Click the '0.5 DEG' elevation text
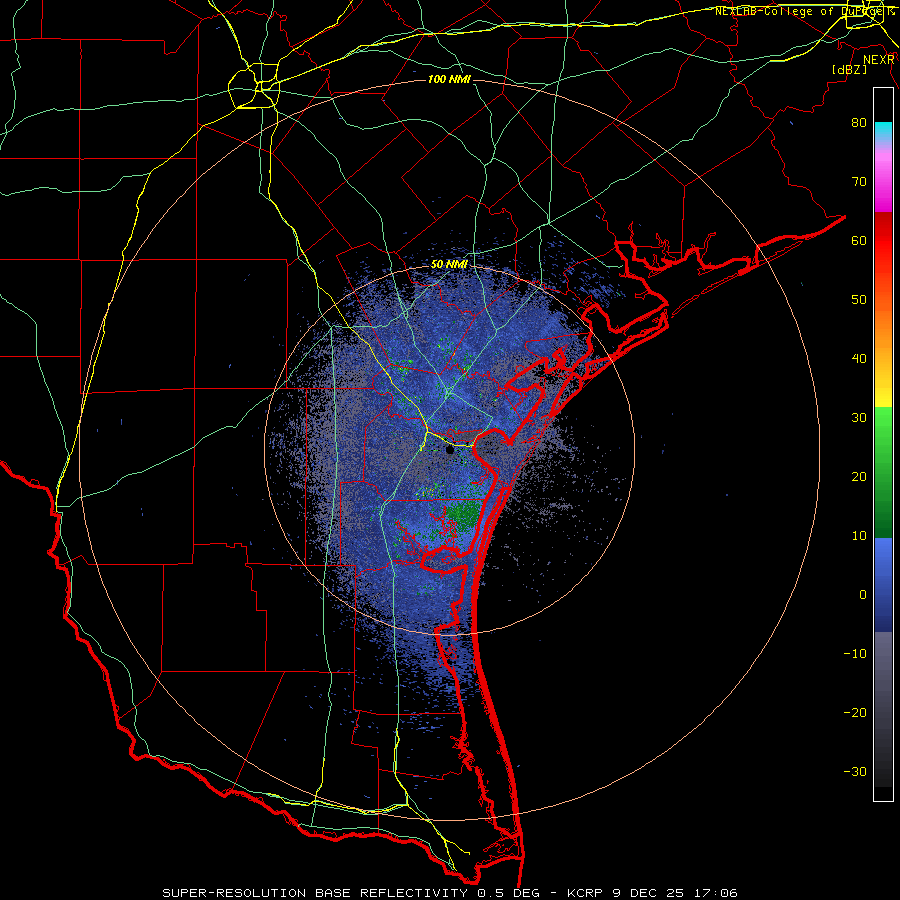Screen dimensions: 900x900 coord(509,893)
